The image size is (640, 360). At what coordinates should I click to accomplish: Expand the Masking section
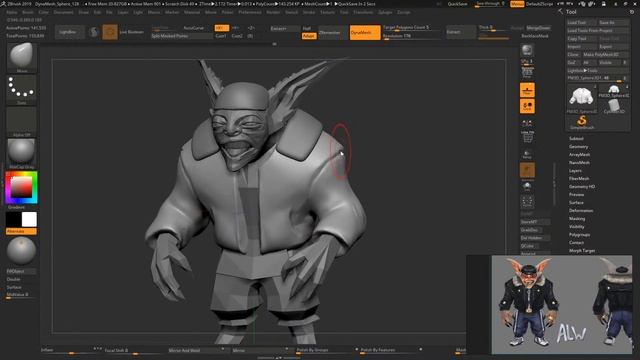[x=577, y=219]
